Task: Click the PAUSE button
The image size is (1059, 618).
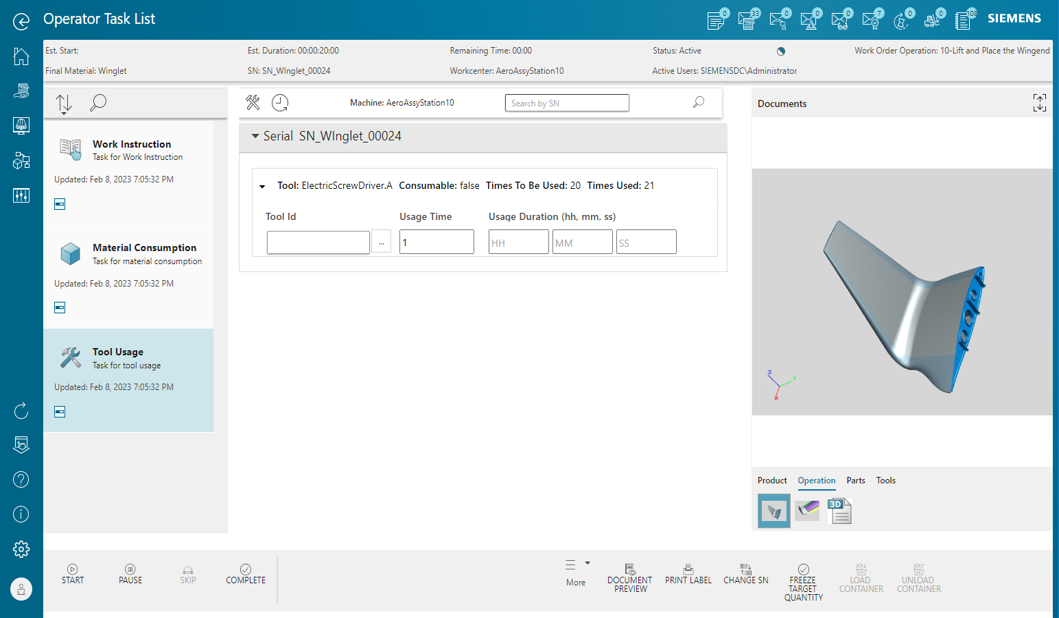Action: [130, 574]
